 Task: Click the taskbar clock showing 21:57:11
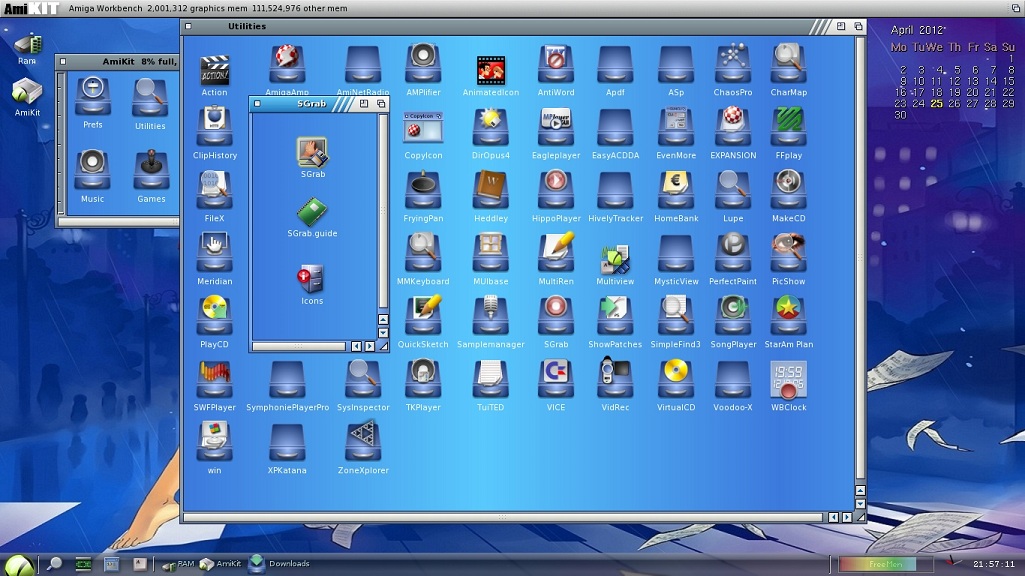[993, 564]
